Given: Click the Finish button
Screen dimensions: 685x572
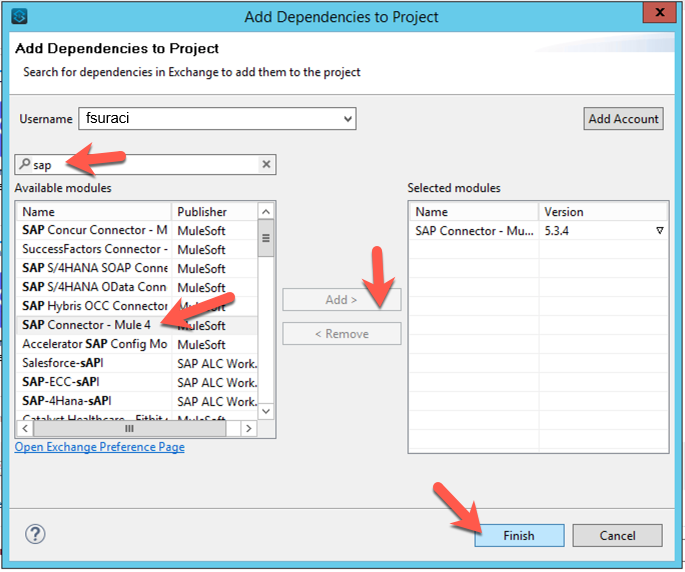Looking at the screenshot, I should point(519,536).
